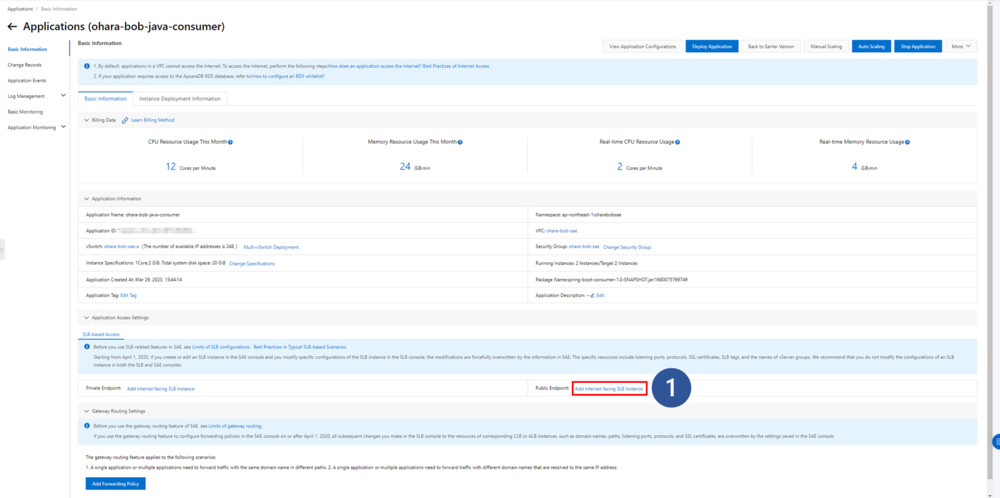Expand the Log Management sidebar menu

click(63, 96)
